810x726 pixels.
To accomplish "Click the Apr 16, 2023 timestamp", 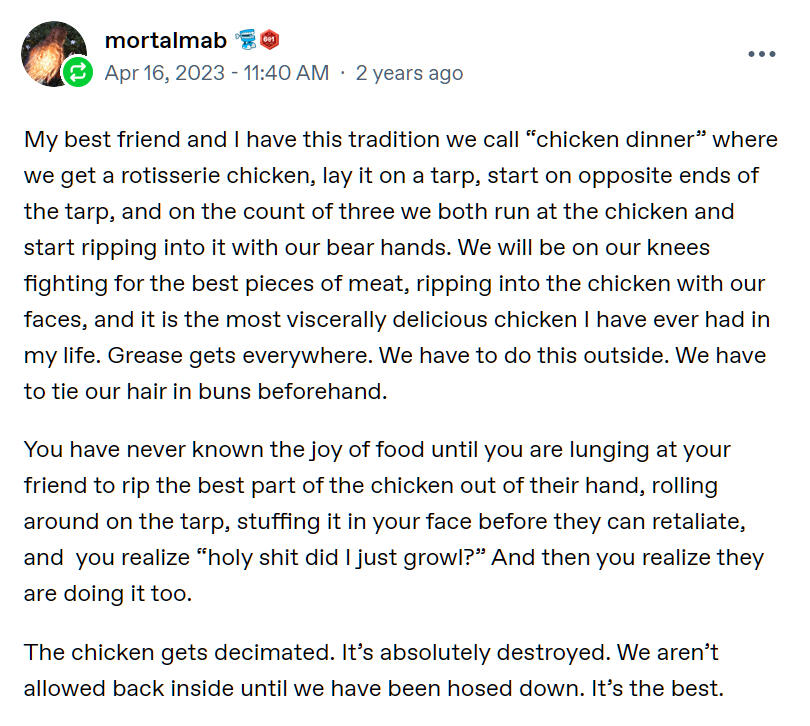I will pos(216,73).
